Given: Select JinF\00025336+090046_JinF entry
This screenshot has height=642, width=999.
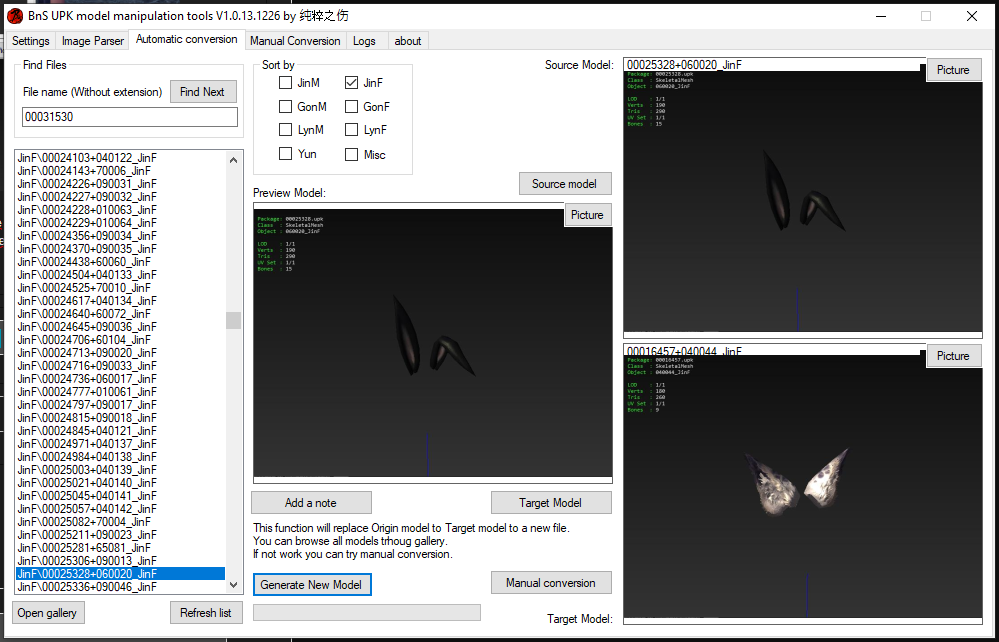Looking at the screenshot, I should [120, 587].
